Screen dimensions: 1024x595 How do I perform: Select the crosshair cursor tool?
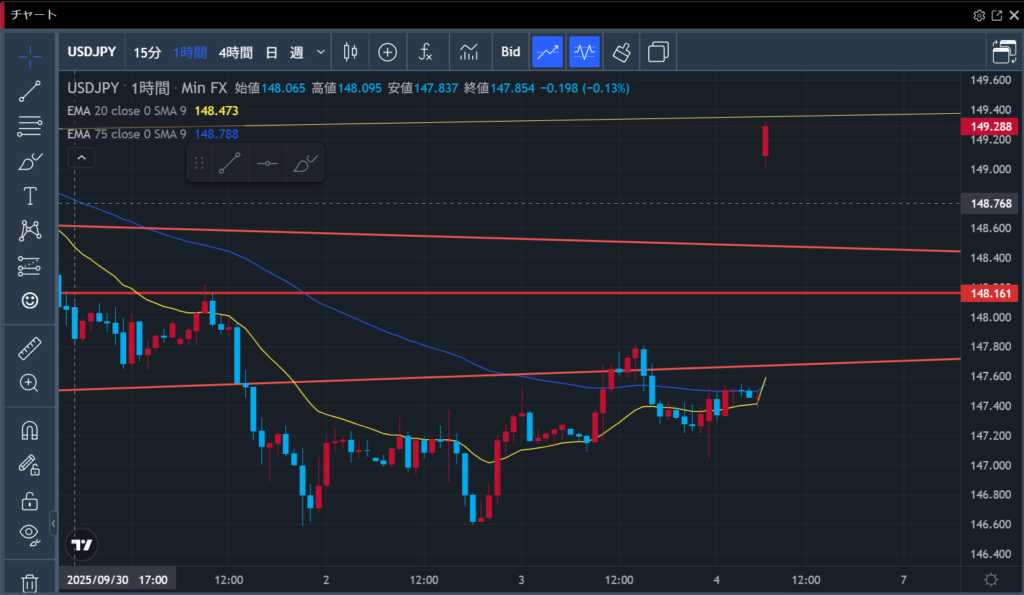click(x=30, y=55)
